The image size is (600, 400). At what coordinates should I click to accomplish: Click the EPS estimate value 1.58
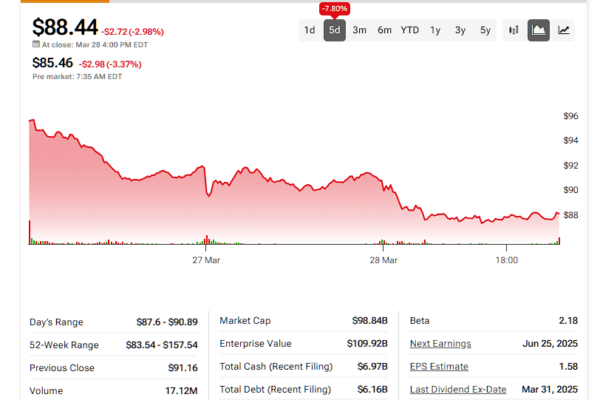(568, 367)
